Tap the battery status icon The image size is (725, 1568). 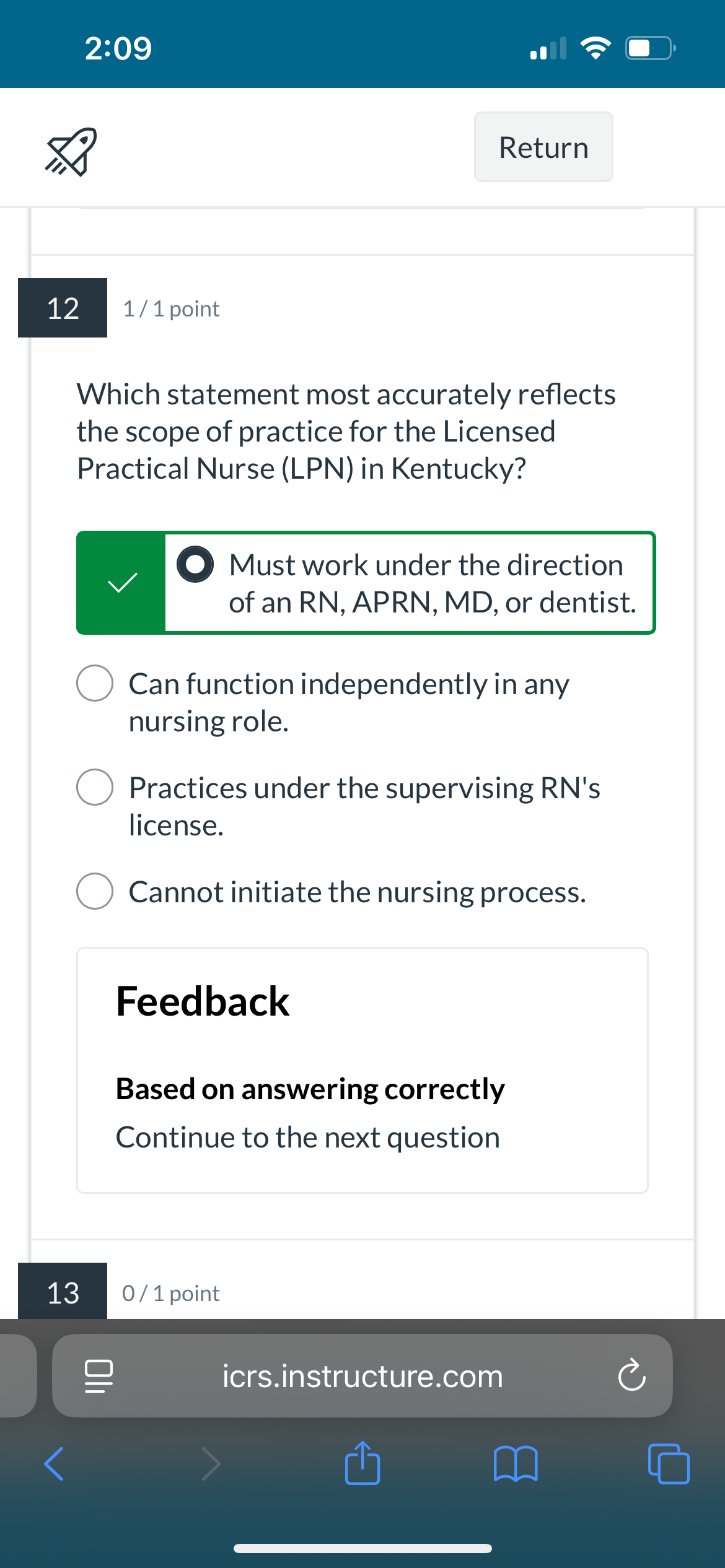coord(650,48)
